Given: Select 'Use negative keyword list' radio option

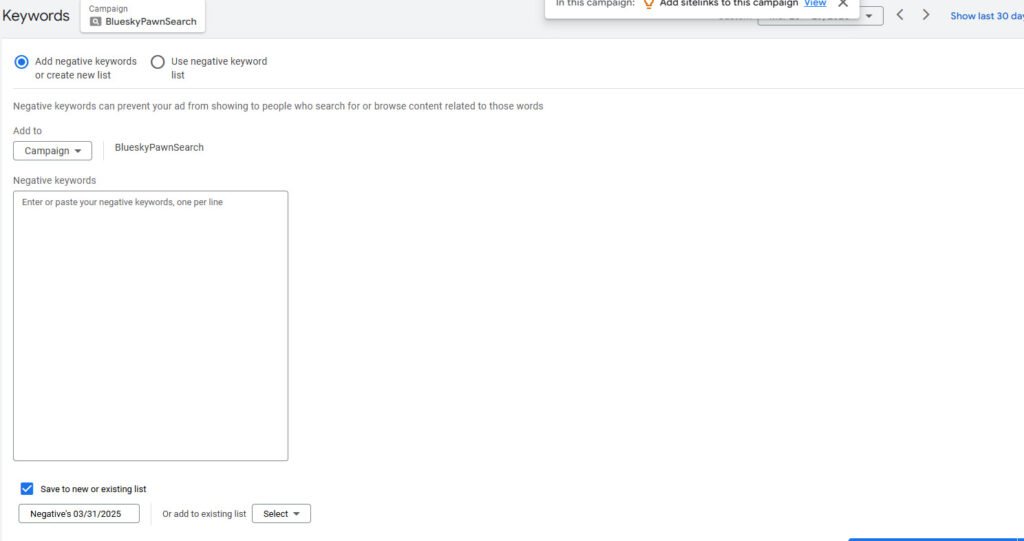Looking at the screenshot, I should point(157,62).
